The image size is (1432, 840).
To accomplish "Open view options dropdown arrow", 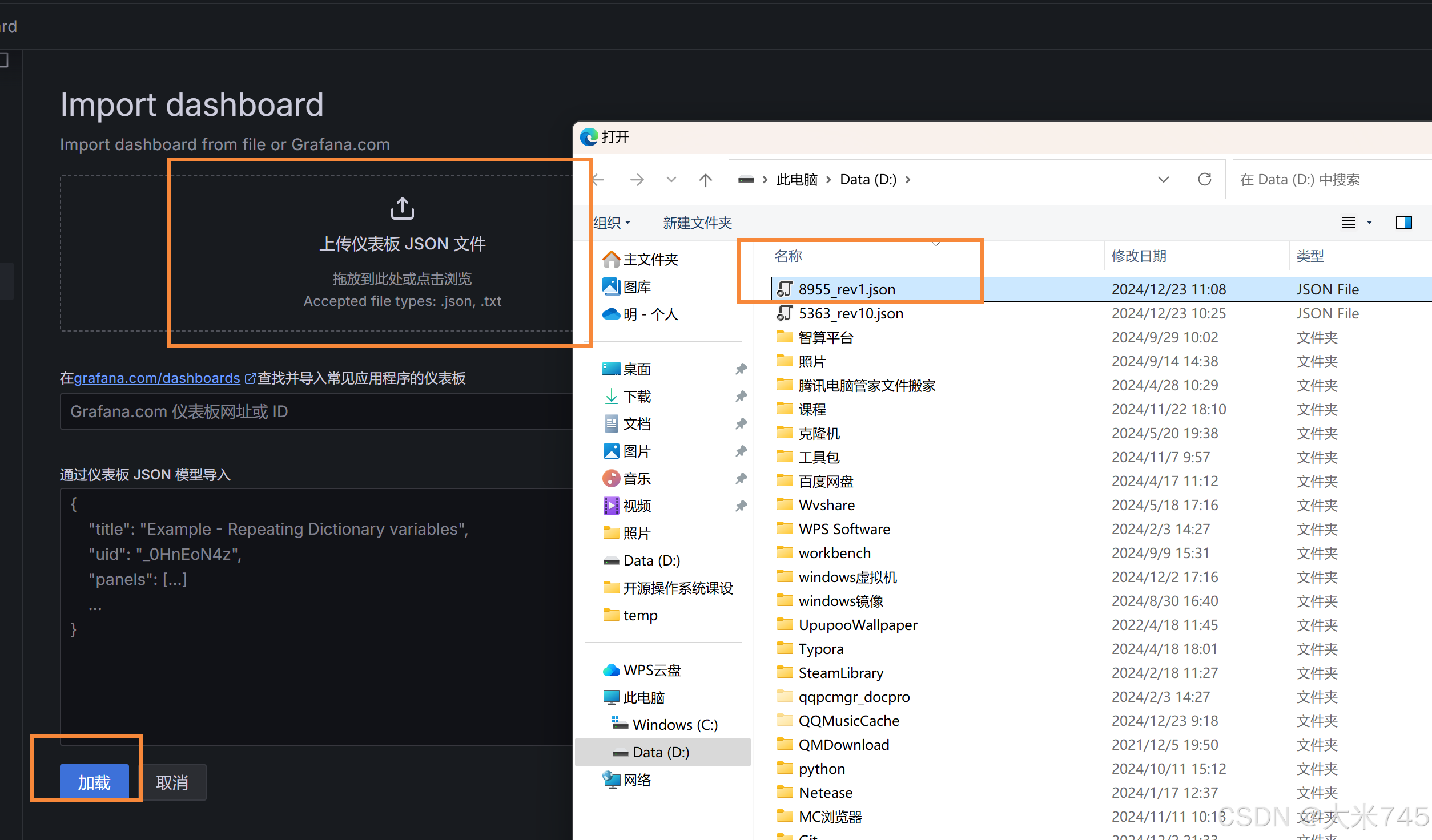I will [1369, 223].
